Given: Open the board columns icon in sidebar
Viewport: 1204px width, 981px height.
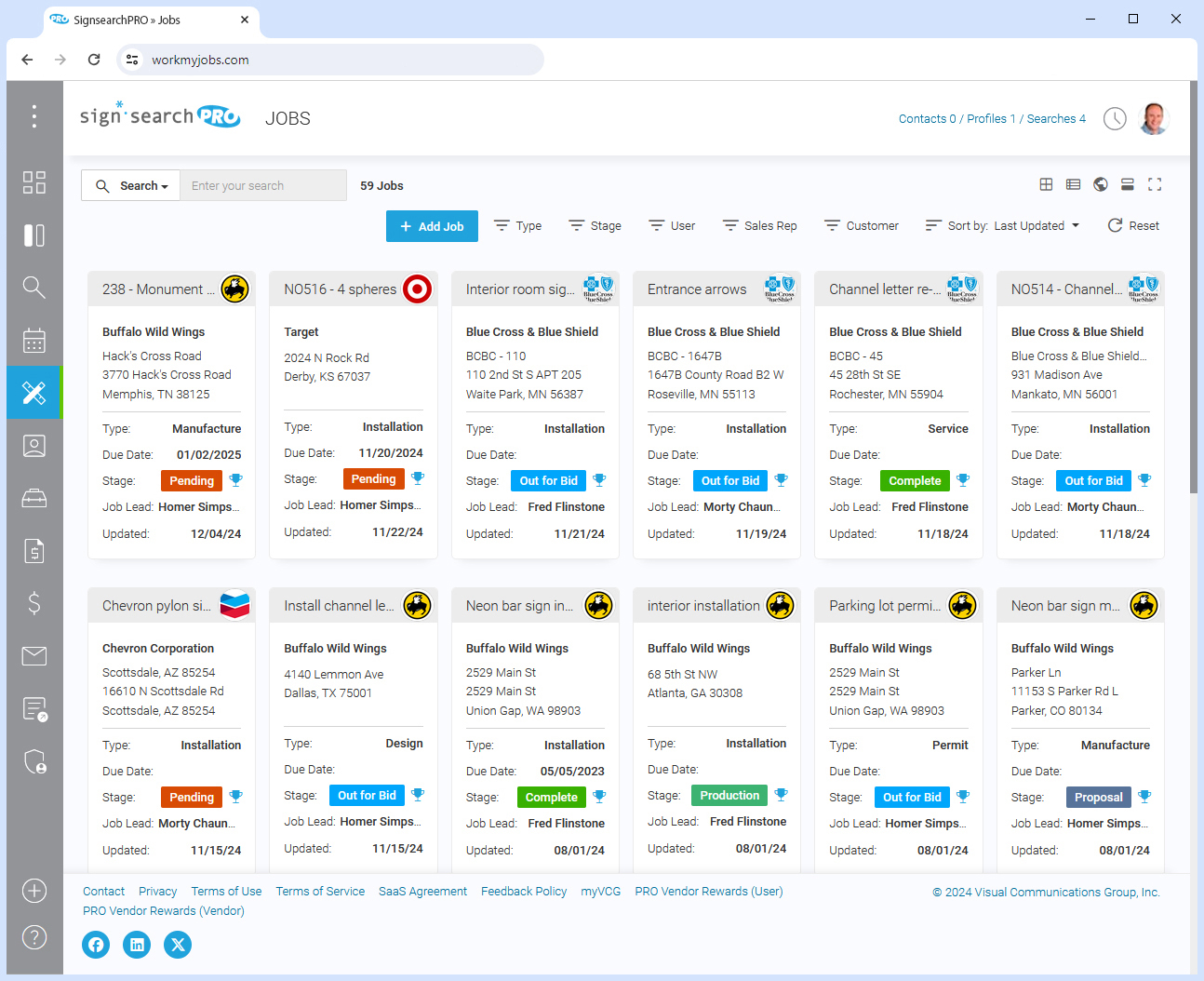Looking at the screenshot, I should [34, 235].
